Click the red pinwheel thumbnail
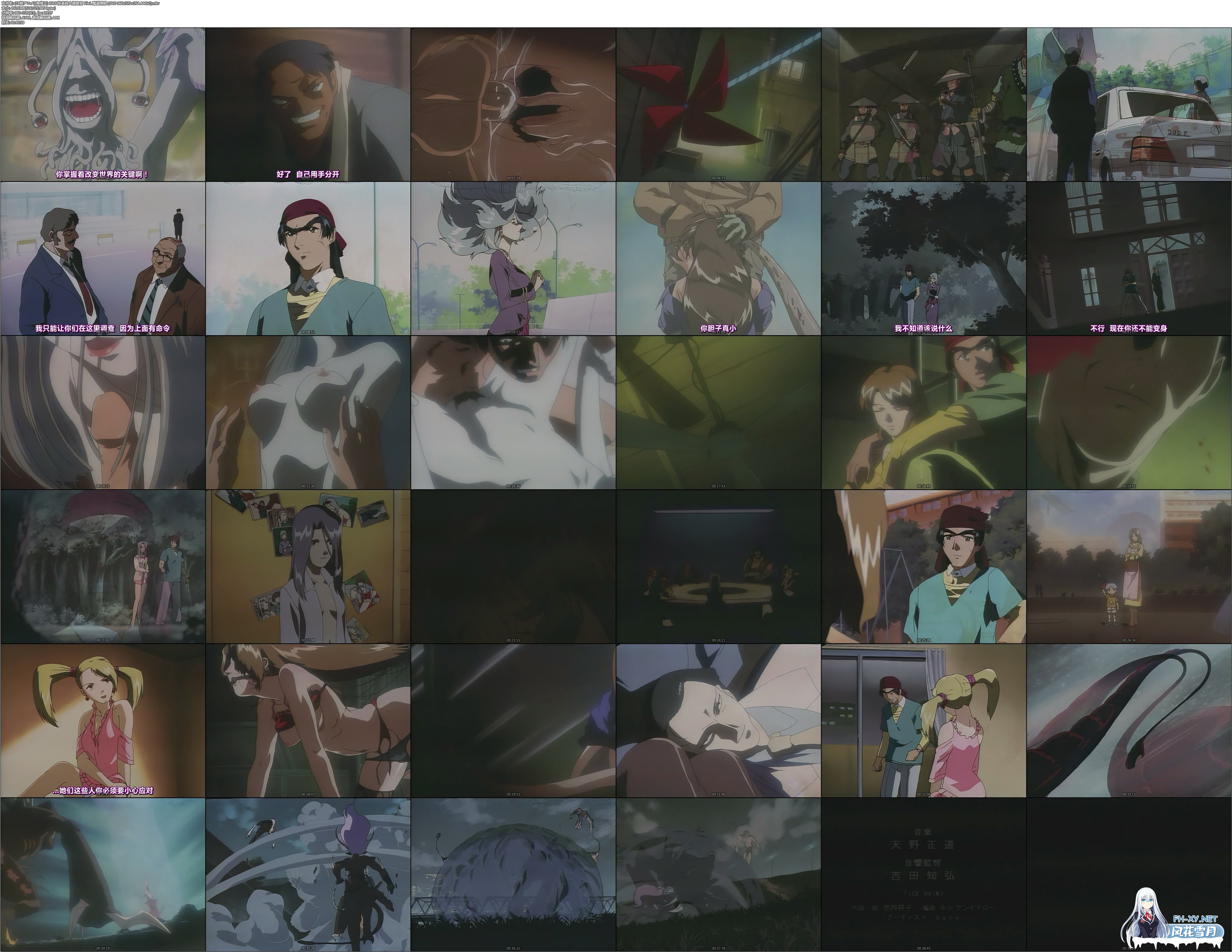 click(x=718, y=104)
